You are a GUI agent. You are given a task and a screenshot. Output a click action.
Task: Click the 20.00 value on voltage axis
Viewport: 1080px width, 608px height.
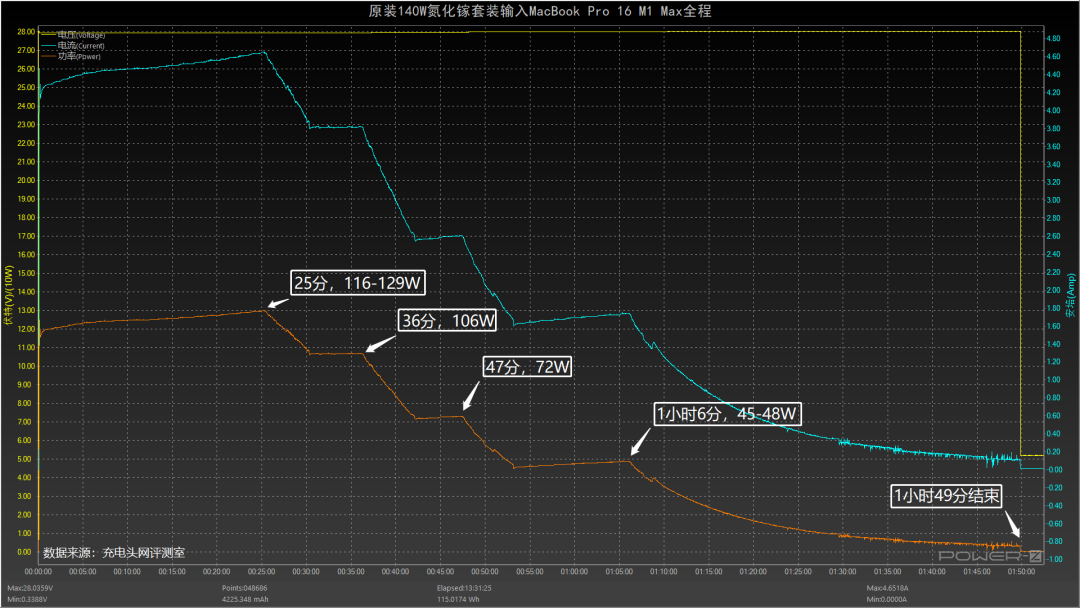26,180
